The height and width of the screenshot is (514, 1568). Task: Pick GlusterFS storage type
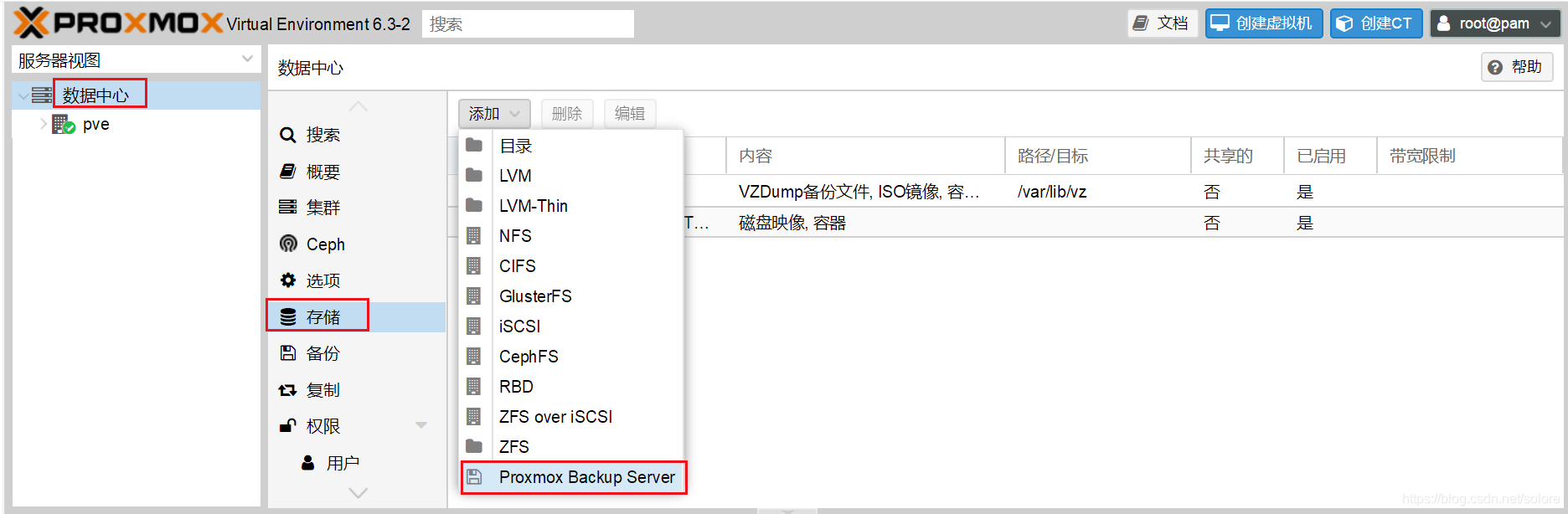click(x=571, y=296)
